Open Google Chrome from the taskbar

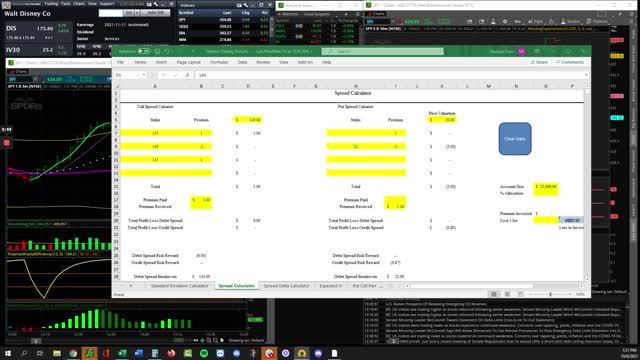(73, 353)
